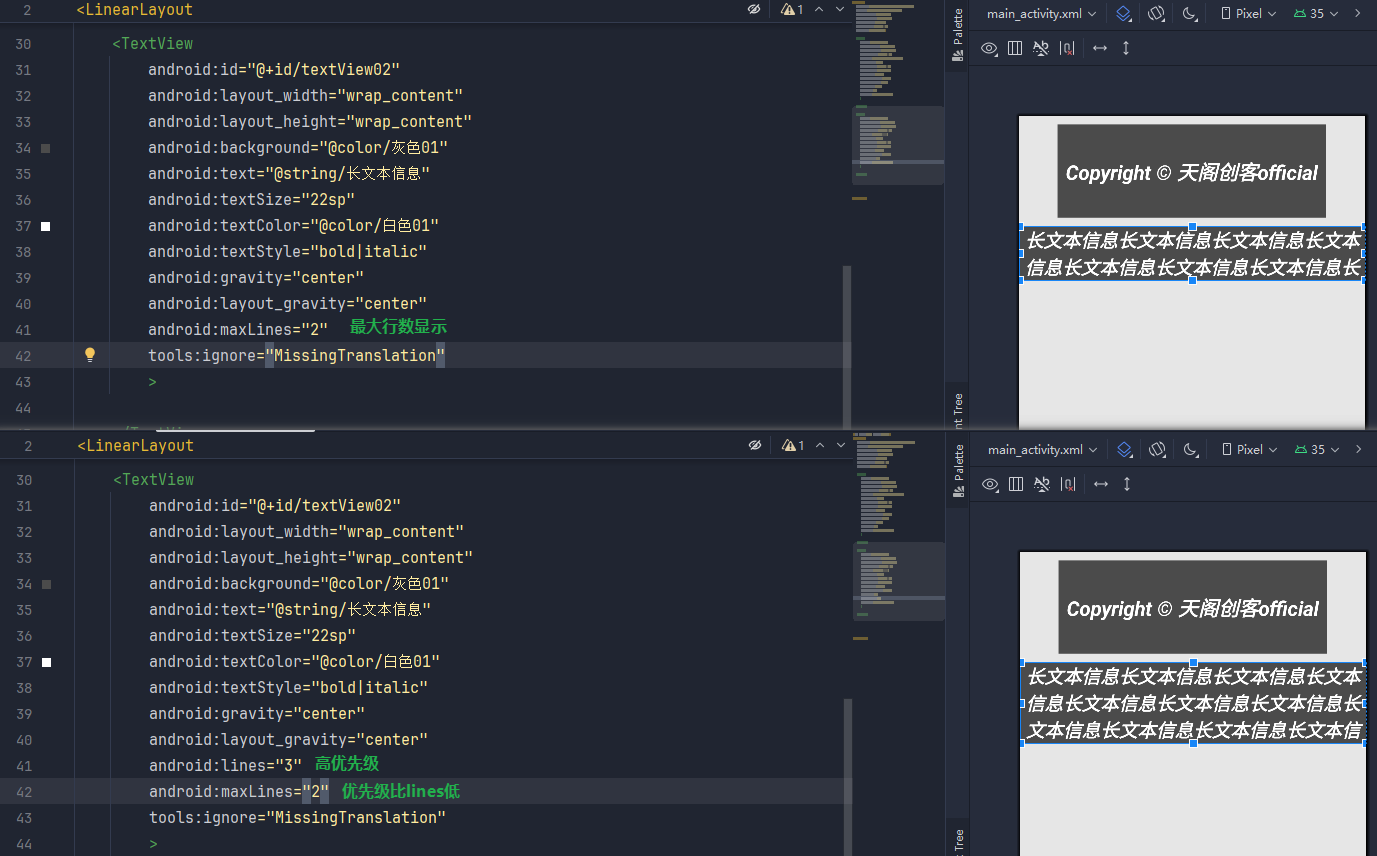This screenshot has width=1377, height=856.
Task: Click the columns layout icon in upper design toolbar
Action: click(1015, 48)
